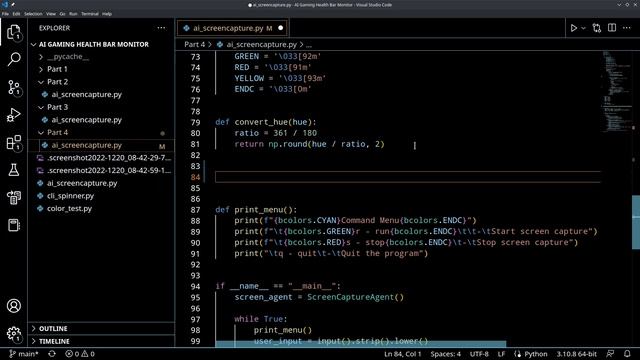Expand the OUTLINE section
The width and height of the screenshot is (640, 360).
click(x=53, y=329)
